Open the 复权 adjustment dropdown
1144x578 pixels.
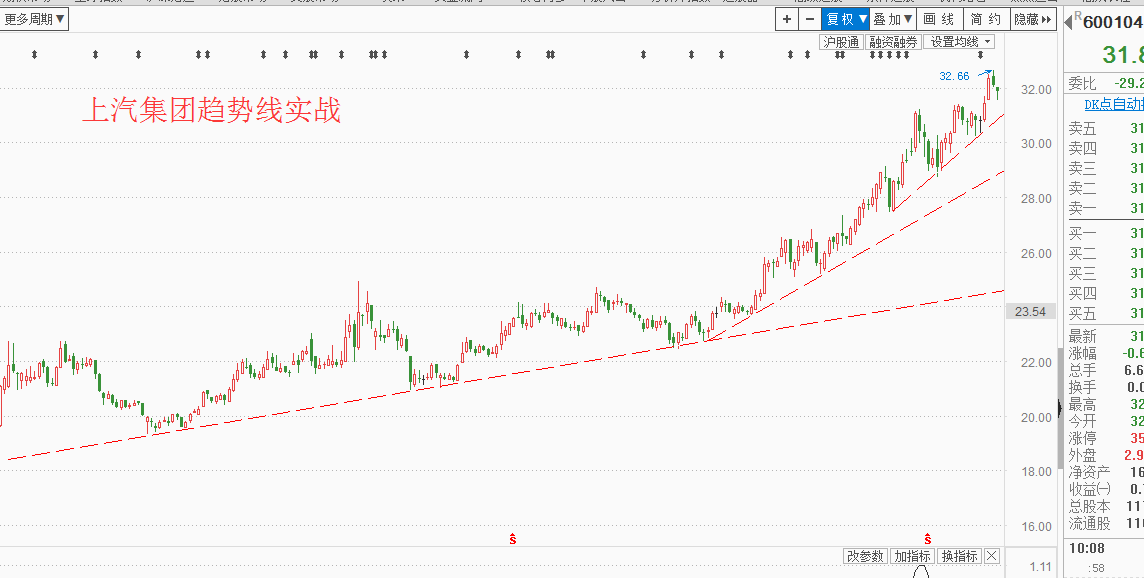click(846, 20)
